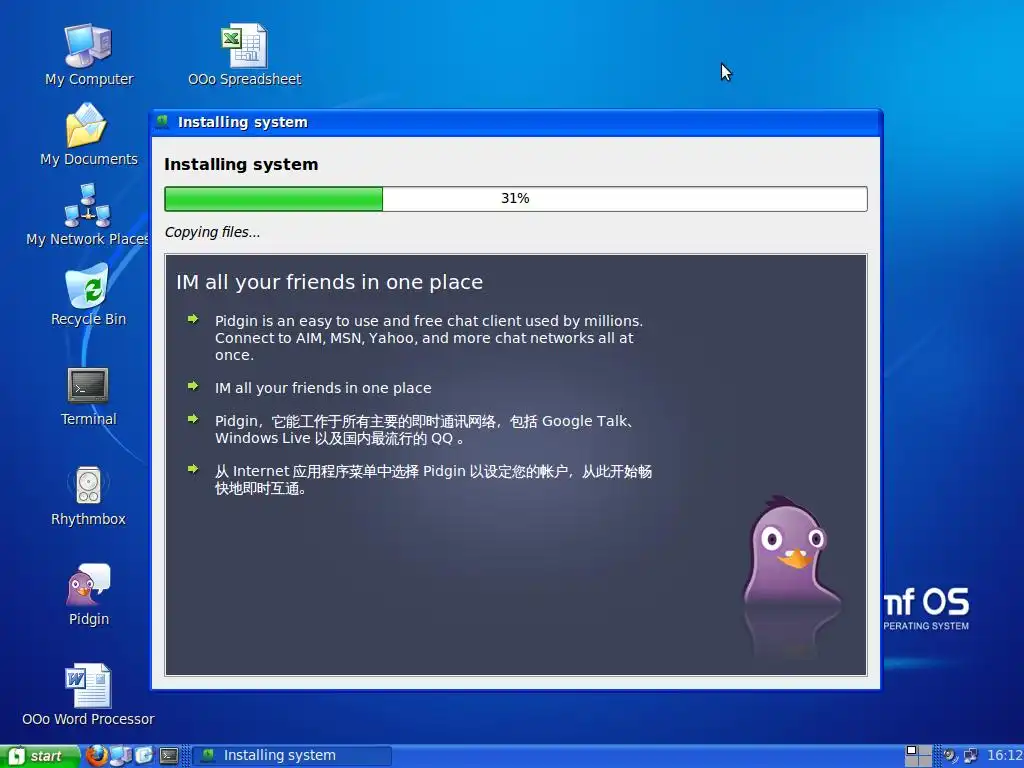This screenshot has width=1024, height=768.
Task: Open My Network Places desktop icon
Action: pyautogui.click(x=88, y=215)
